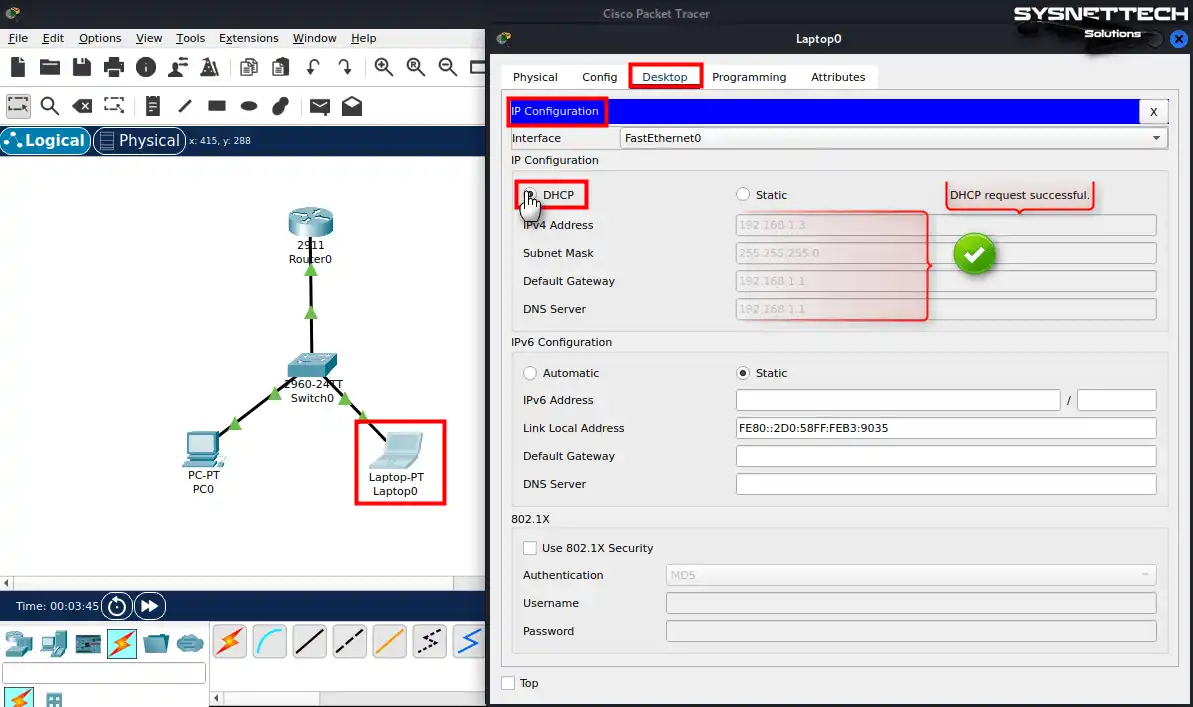Select the Network Devices category icon
The height and width of the screenshot is (707, 1193).
tap(19, 644)
